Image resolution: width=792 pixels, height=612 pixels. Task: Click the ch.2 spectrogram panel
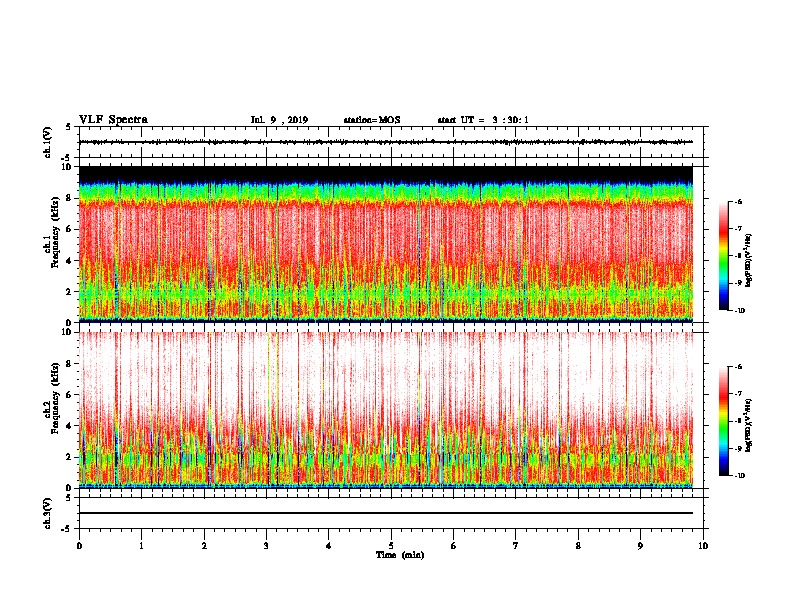point(386,410)
